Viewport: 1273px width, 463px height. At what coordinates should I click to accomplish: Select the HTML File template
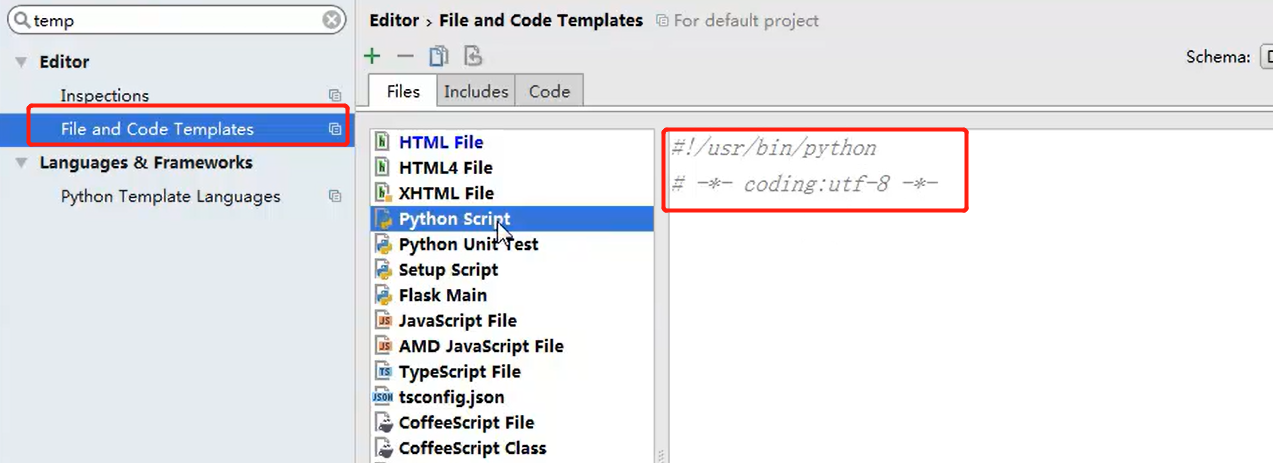click(x=441, y=143)
